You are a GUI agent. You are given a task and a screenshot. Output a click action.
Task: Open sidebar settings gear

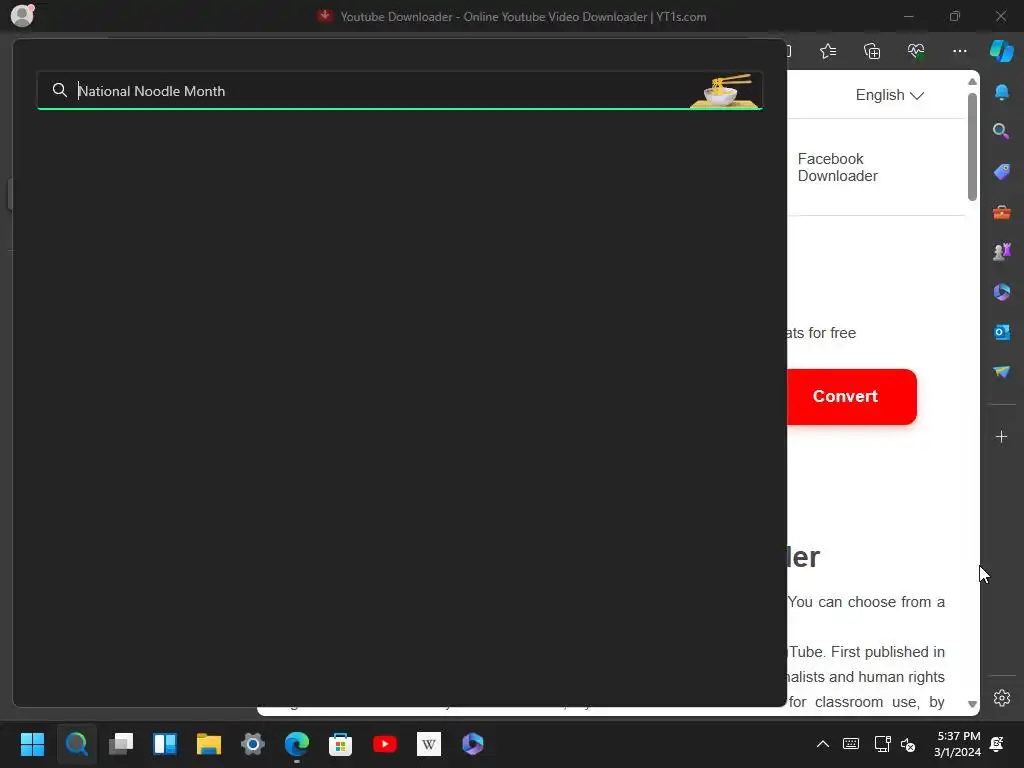[1001, 697]
